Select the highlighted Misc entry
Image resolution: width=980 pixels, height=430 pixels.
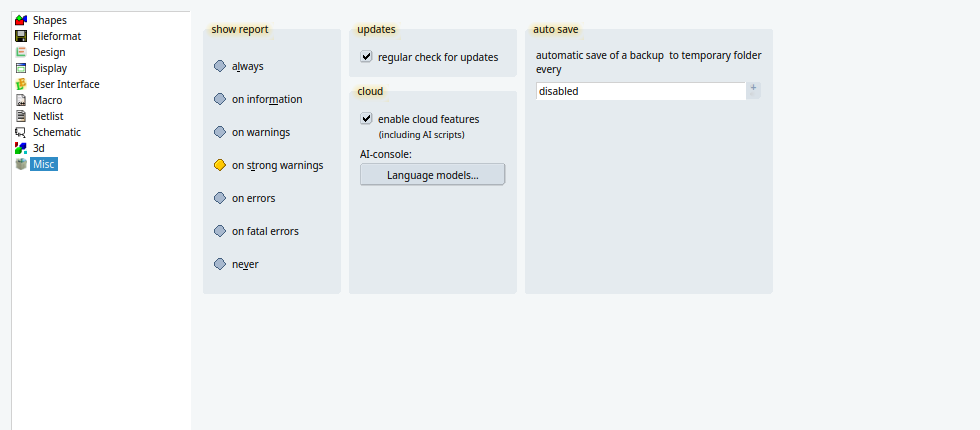44,164
